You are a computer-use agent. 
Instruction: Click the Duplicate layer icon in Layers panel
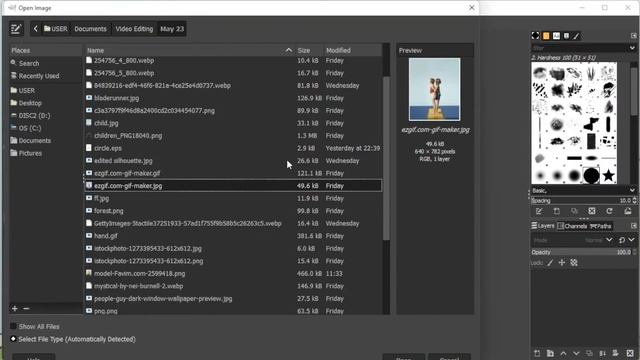pos(589,353)
